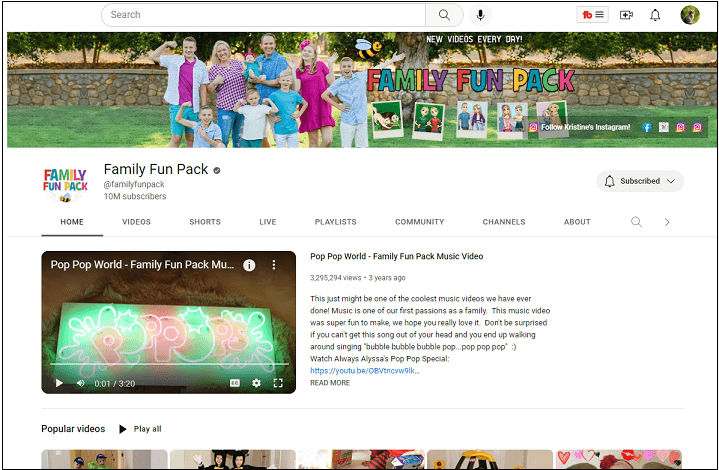Click the Follow Kristine's Instagram link
This screenshot has width=719, height=470.
point(580,127)
